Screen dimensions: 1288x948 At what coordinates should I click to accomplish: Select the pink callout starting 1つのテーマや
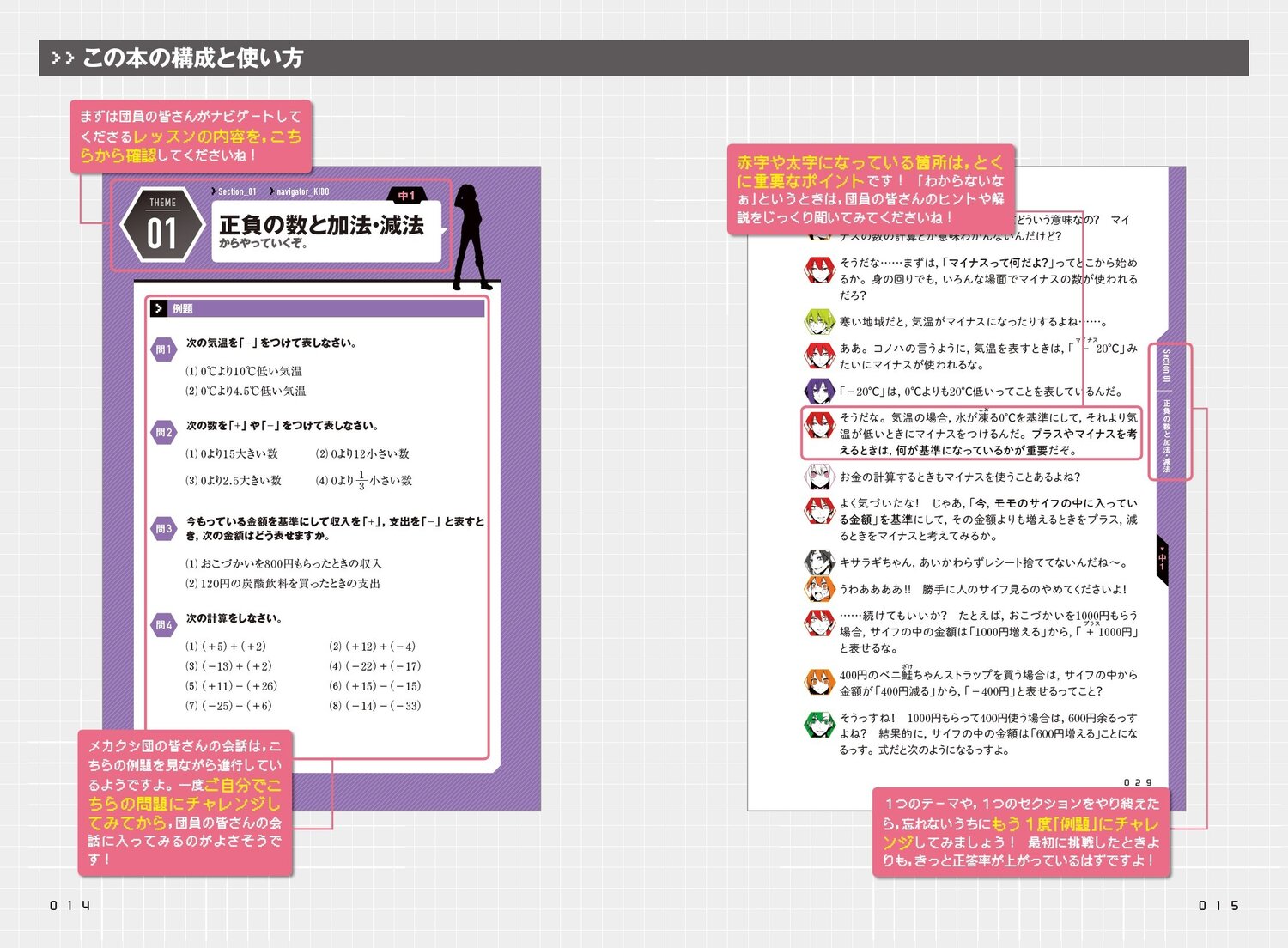[x=1022, y=832]
